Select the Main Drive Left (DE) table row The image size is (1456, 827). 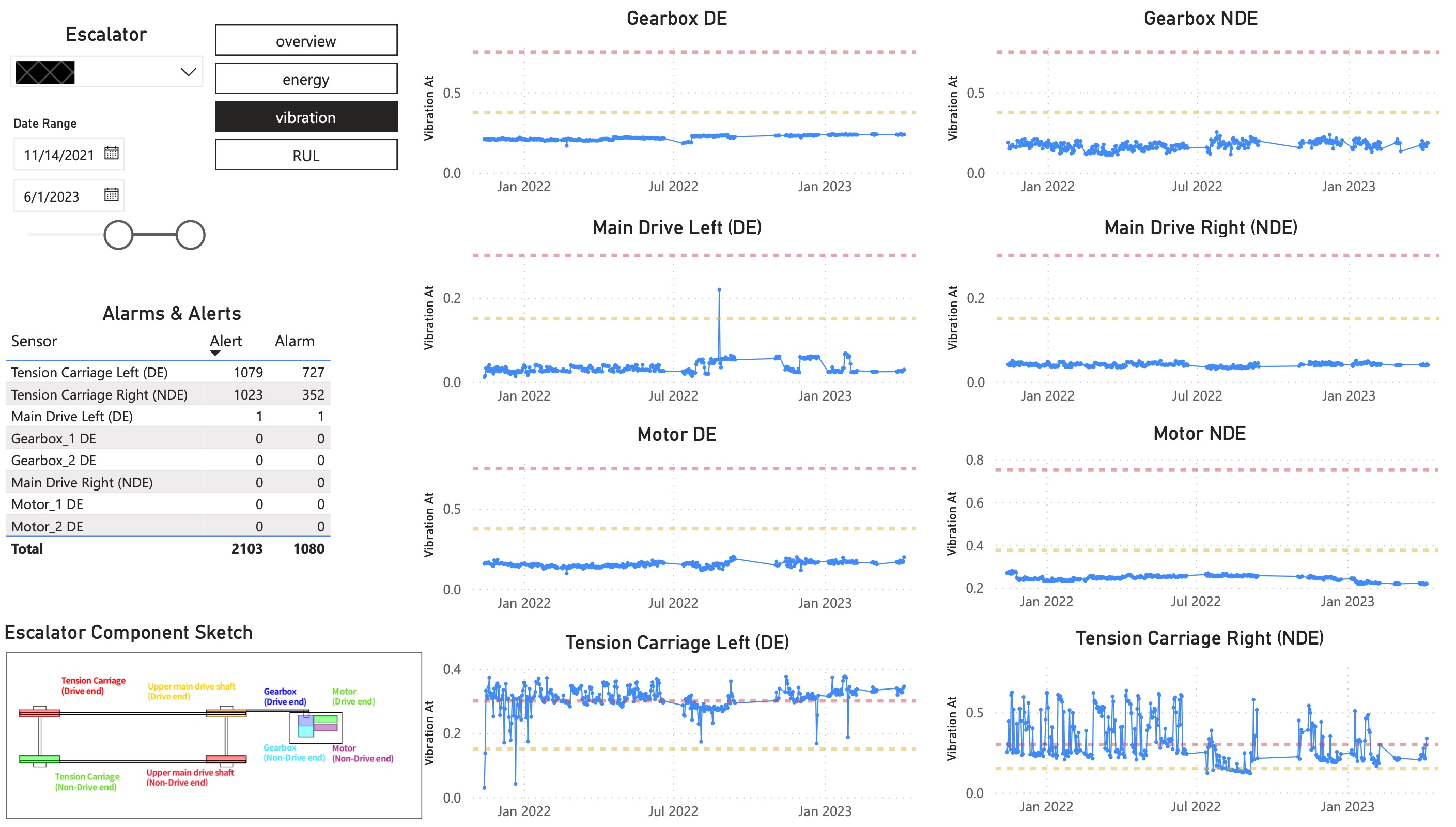tap(72, 416)
